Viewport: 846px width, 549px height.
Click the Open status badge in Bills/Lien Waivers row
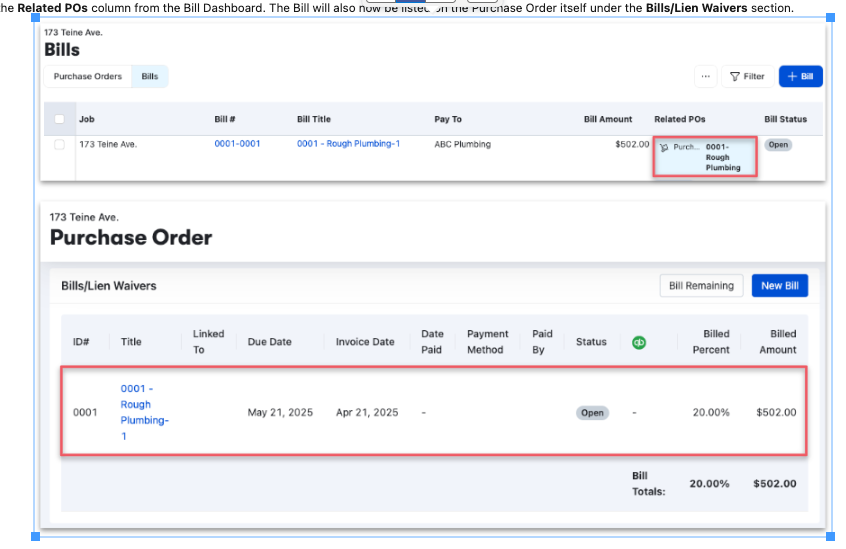[592, 413]
